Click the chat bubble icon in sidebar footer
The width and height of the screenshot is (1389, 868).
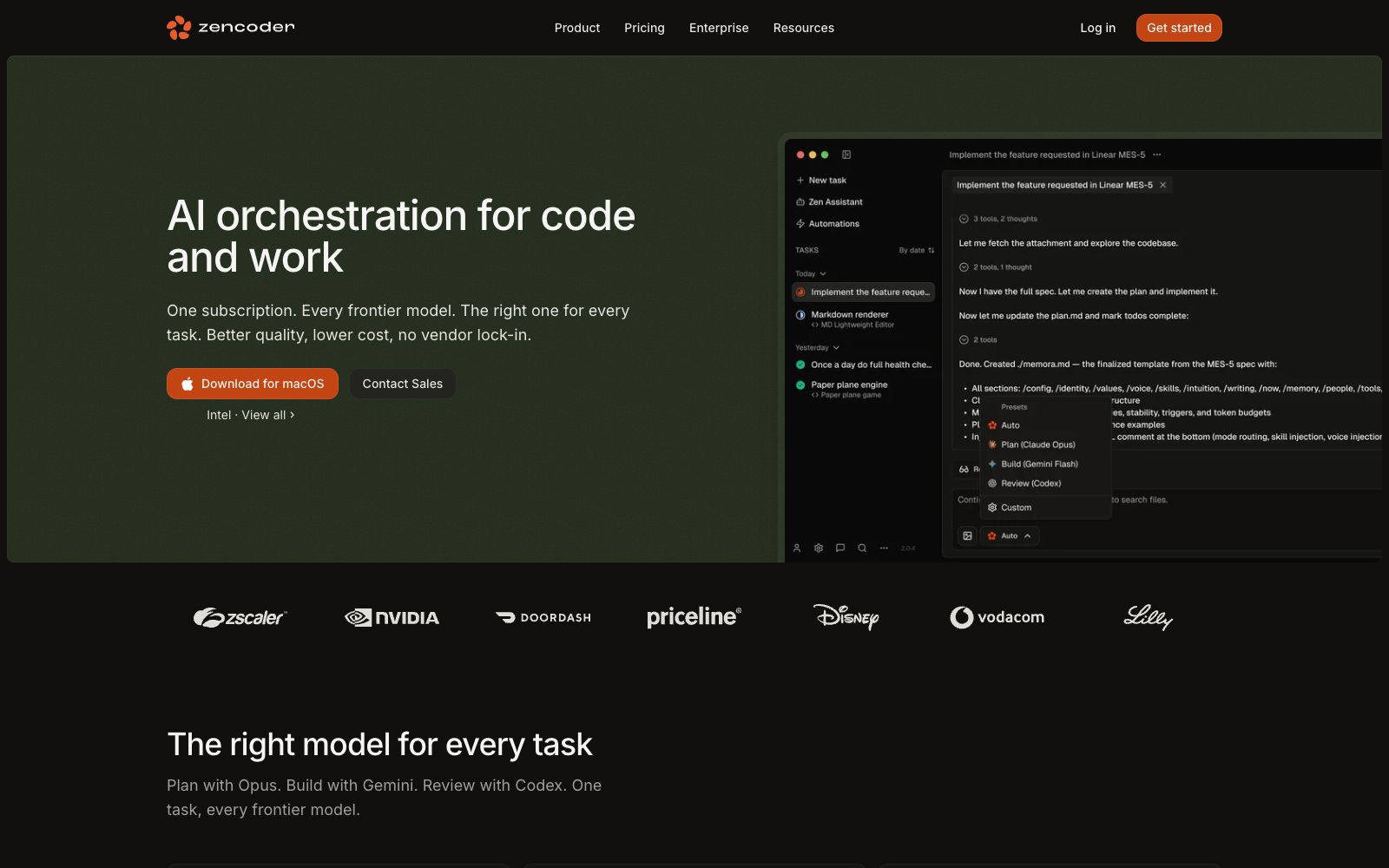click(840, 548)
